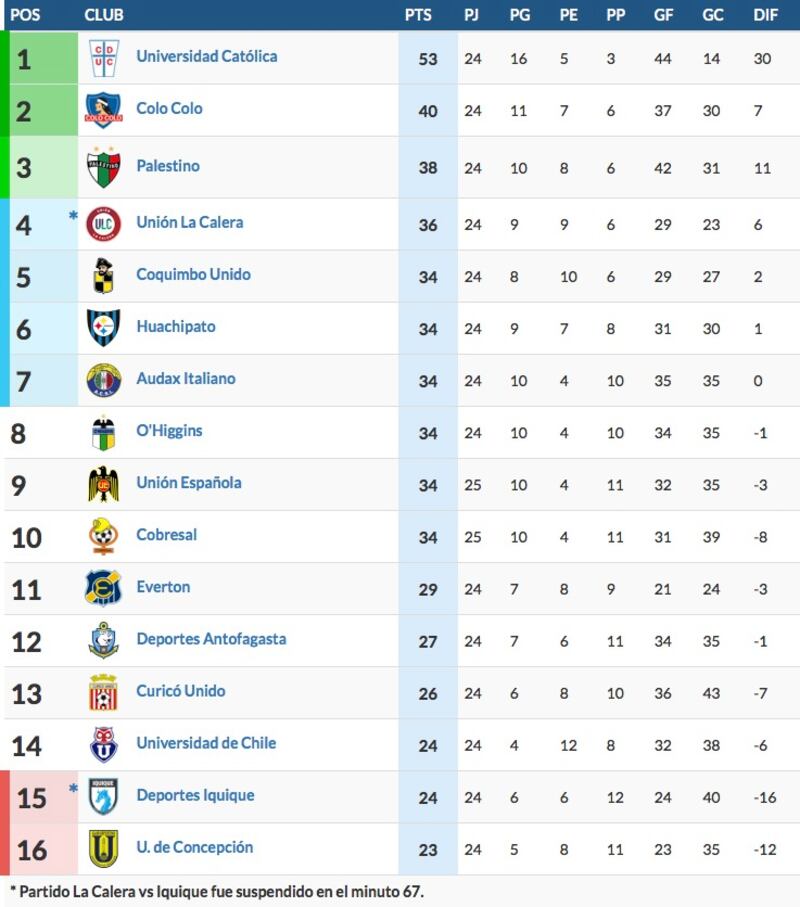The height and width of the screenshot is (907, 800).
Task: Click the GF column header
Action: tap(663, 15)
